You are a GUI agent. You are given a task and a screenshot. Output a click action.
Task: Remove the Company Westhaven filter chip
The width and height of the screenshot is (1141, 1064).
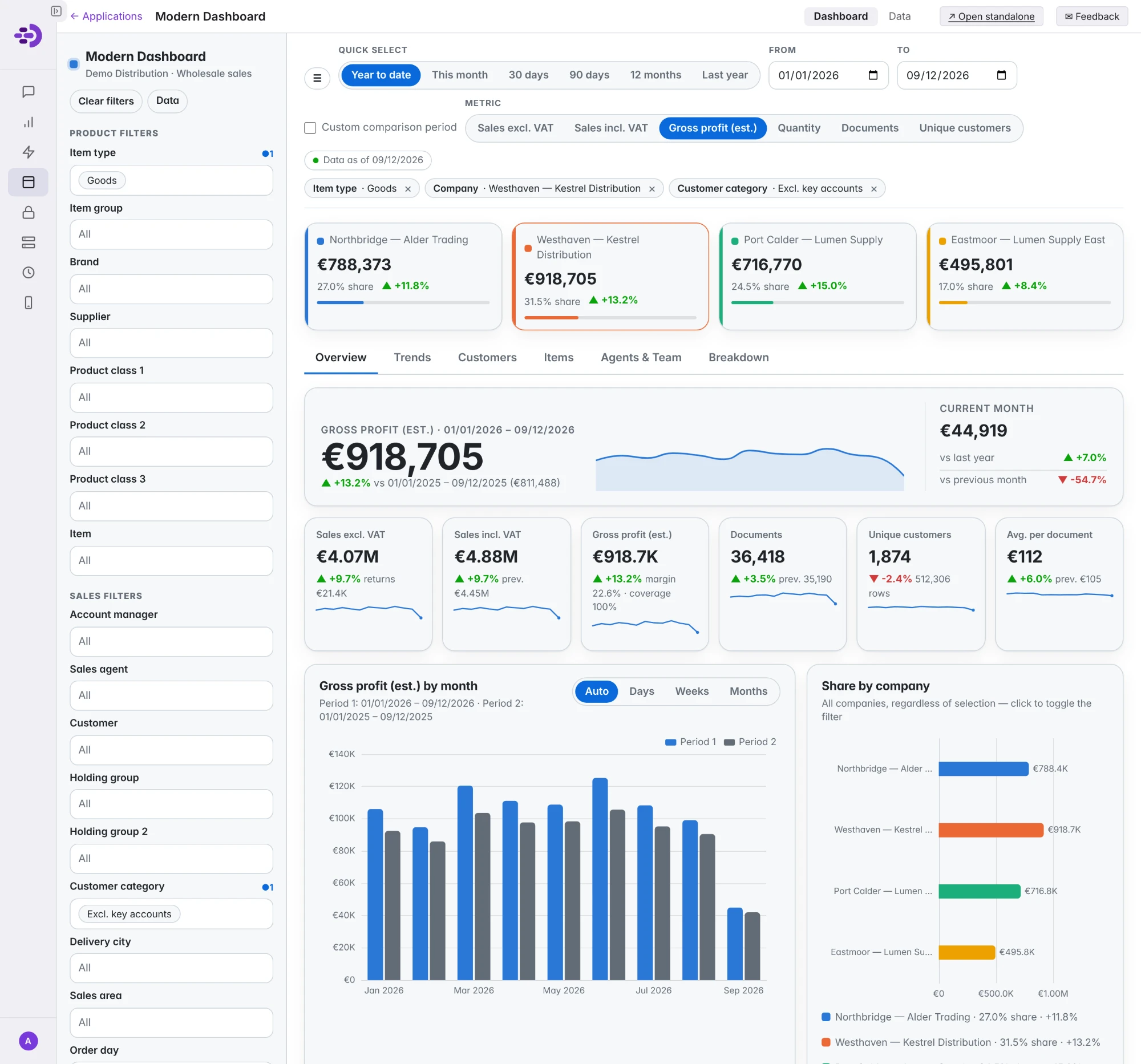point(652,189)
